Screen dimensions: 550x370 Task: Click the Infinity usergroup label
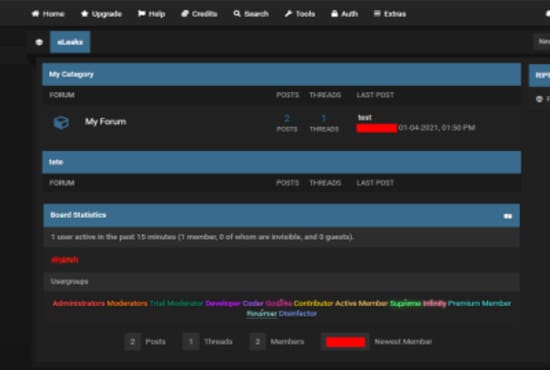click(435, 303)
